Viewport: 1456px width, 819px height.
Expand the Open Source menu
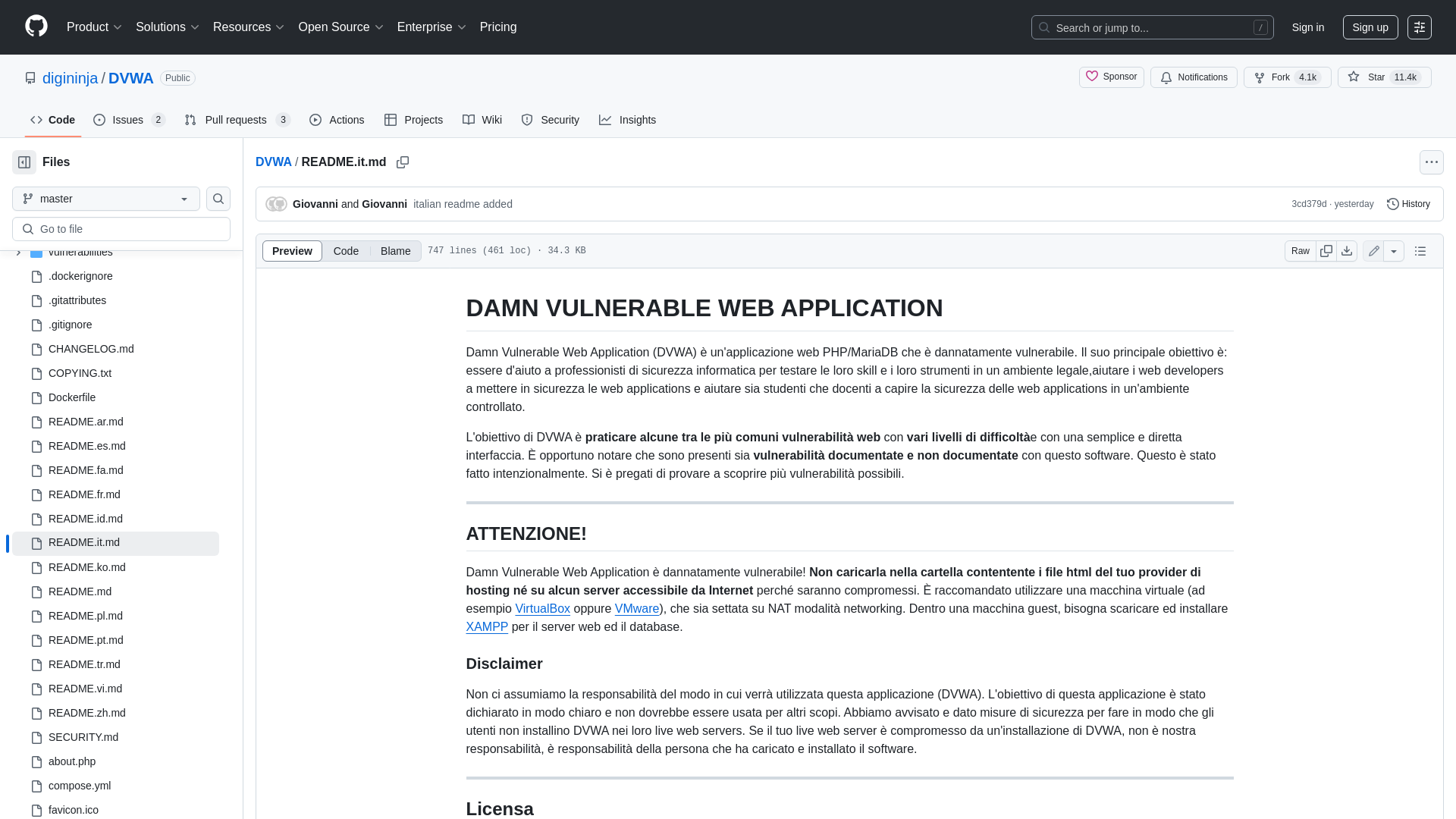341,27
